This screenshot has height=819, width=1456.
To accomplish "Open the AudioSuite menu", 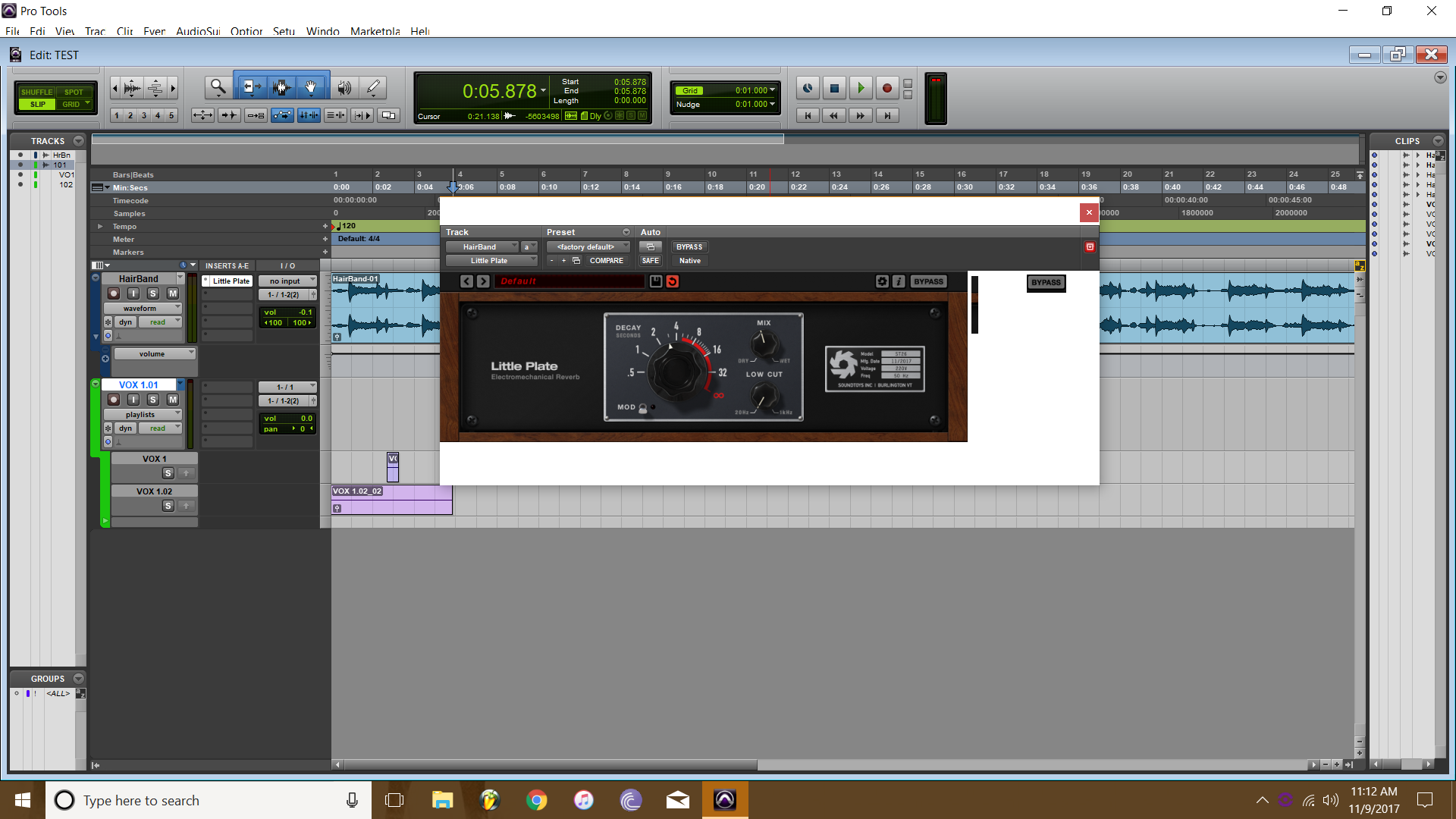I will click(197, 31).
